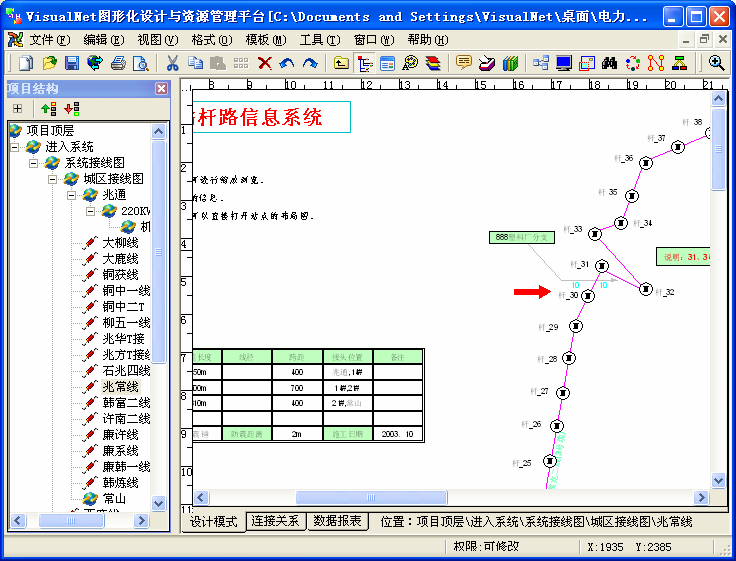Toggle the project tree view toolbar button

click(364, 63)
